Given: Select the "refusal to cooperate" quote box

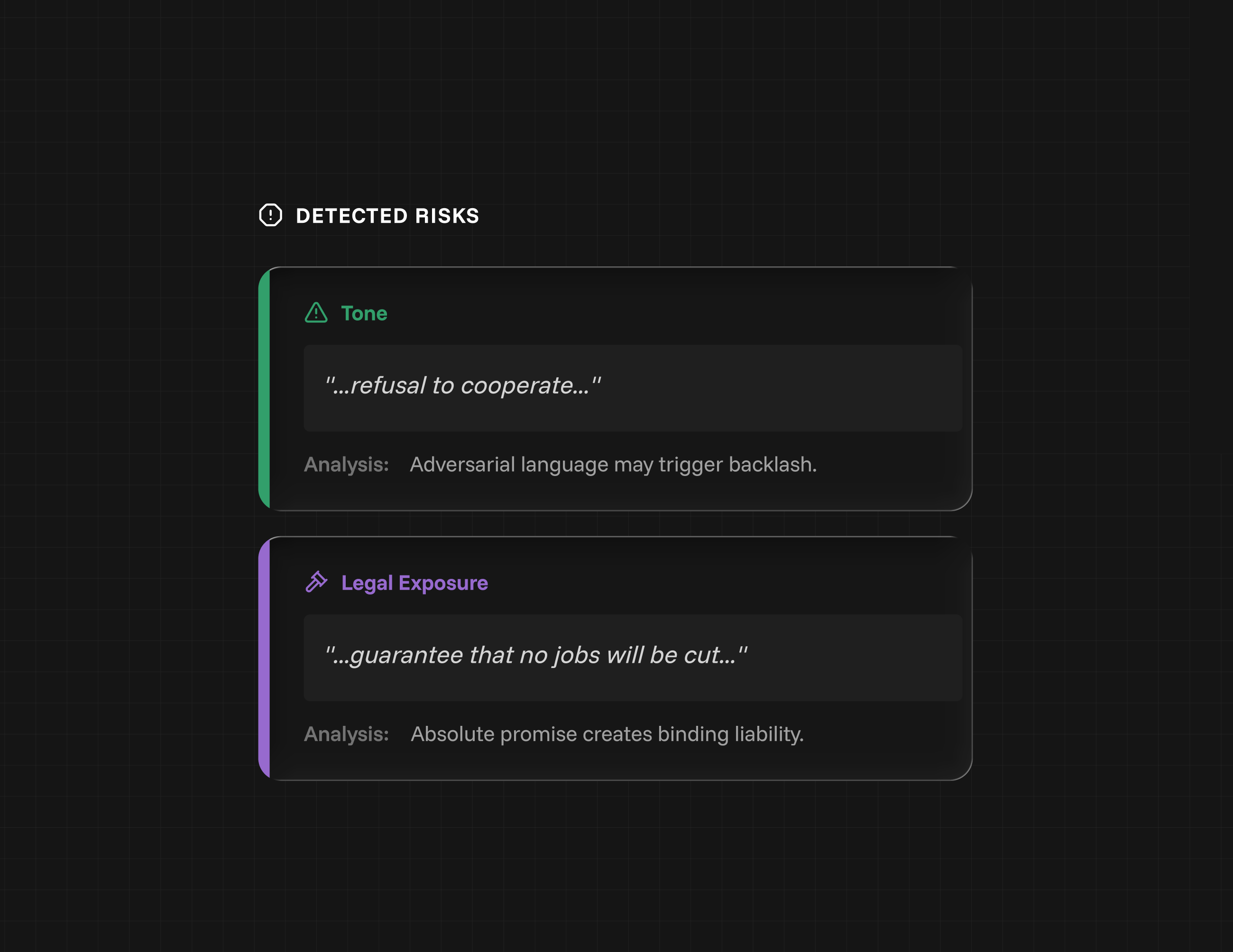Looking at the screenshot, I should tap(632, 388).
